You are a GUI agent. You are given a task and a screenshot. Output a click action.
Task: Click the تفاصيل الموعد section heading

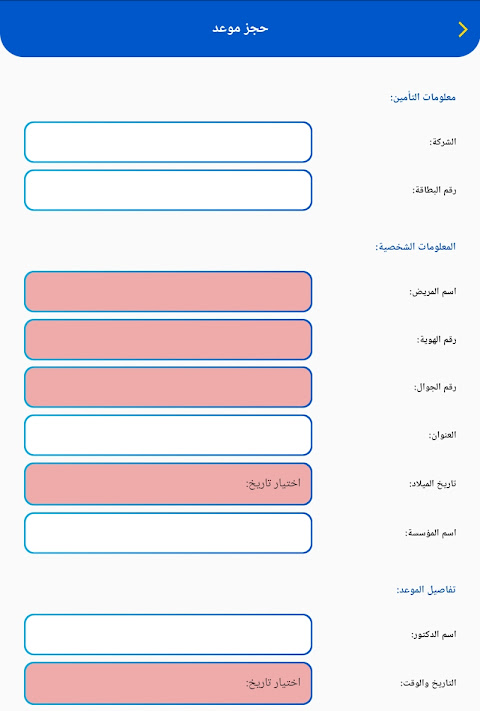pyautogui.click(x=426, y=589)
